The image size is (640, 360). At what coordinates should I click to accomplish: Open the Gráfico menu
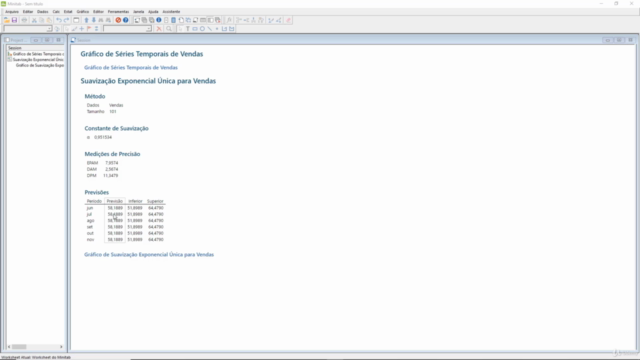82,11
